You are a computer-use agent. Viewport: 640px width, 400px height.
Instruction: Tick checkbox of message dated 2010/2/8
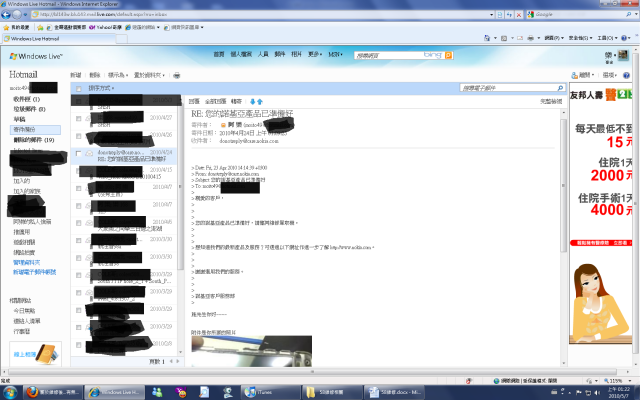[79, 345]
